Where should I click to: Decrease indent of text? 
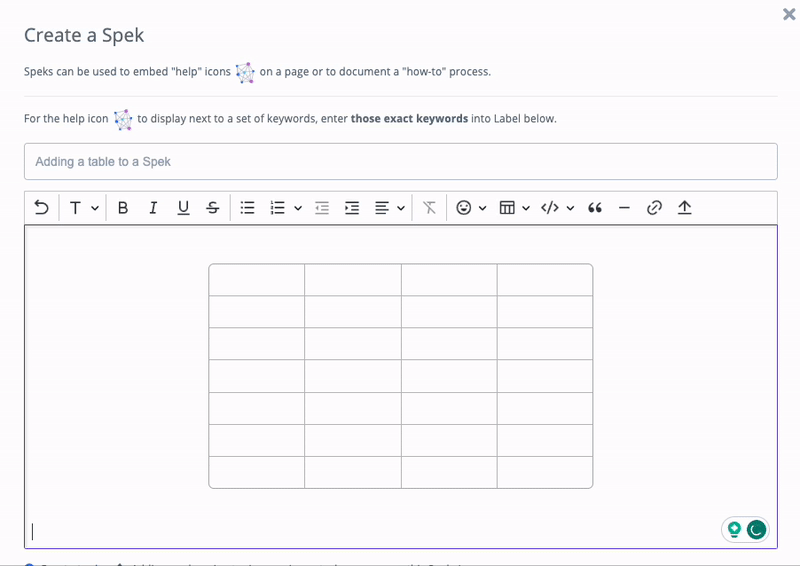tap(322, 208)
